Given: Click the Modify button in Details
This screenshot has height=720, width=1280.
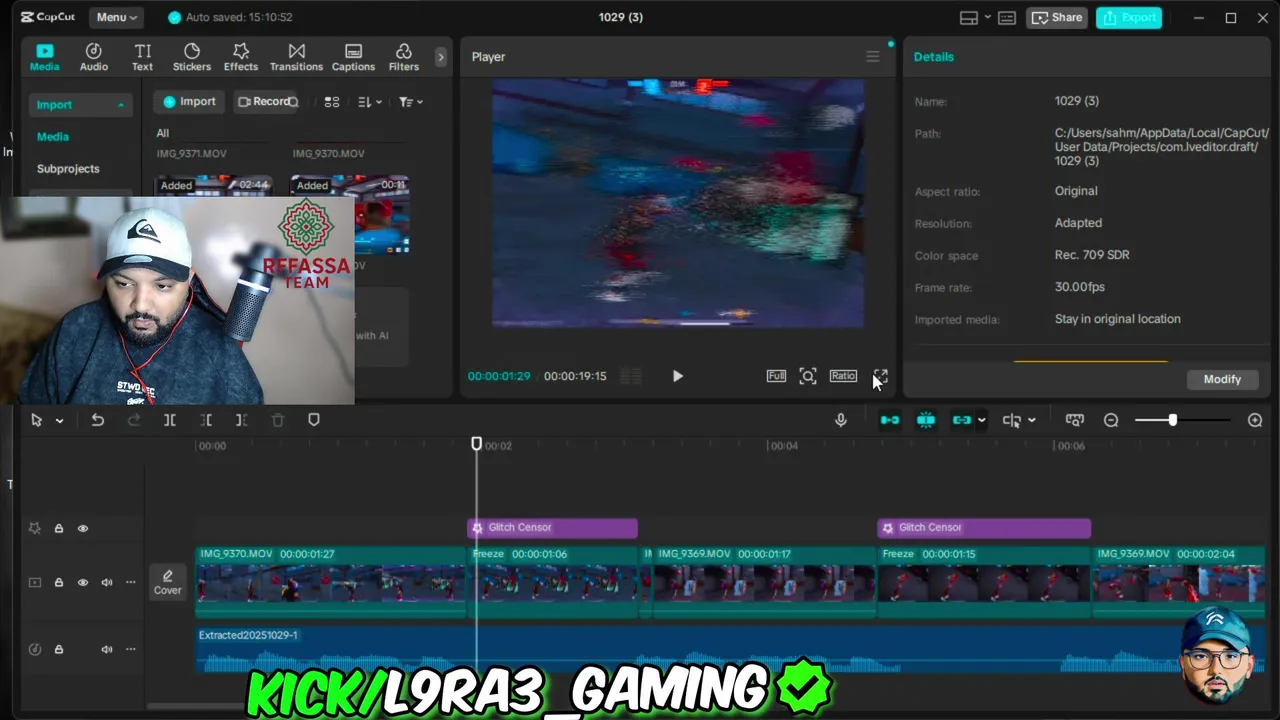Looking at the screenshot, I should tap(1222, 379).
